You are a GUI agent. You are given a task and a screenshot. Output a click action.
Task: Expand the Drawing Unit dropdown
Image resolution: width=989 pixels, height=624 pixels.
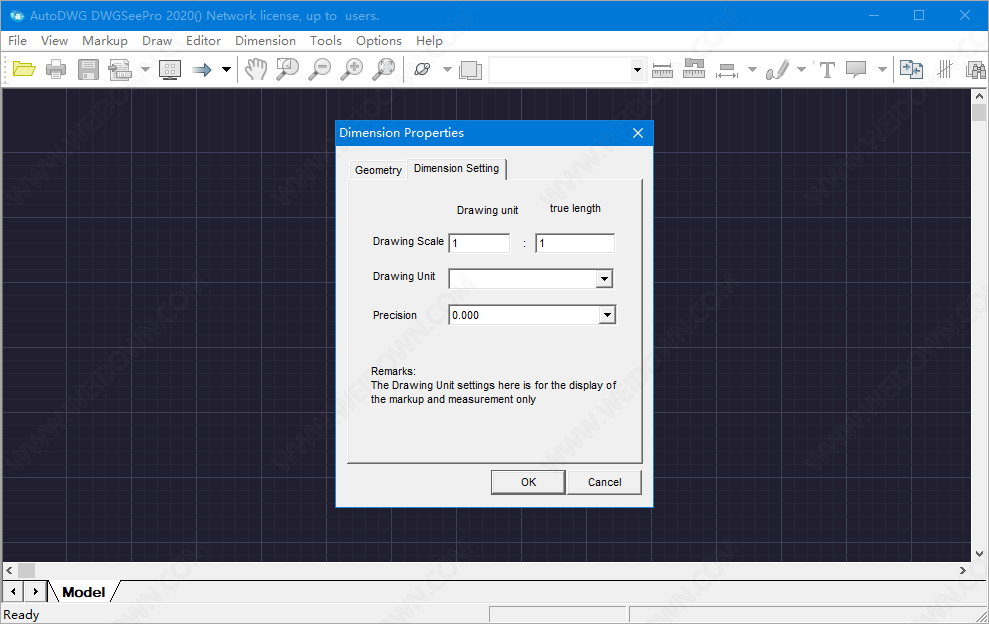(604, 279)
